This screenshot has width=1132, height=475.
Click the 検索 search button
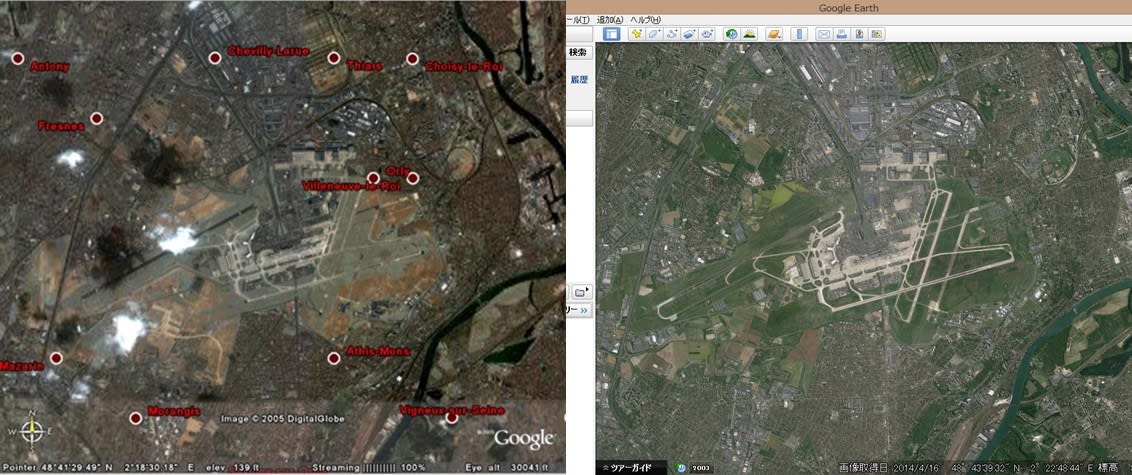coord(578,52)
